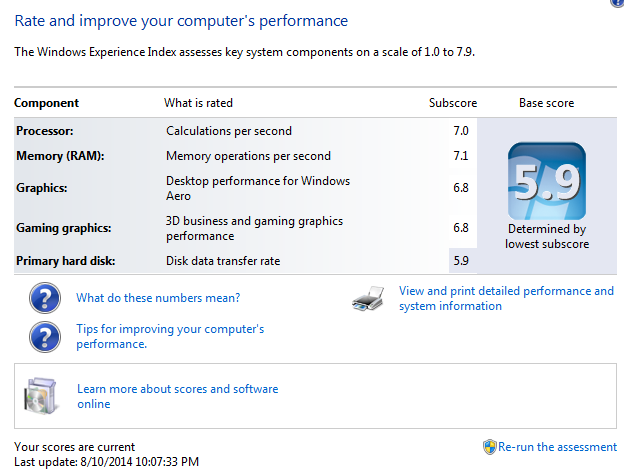
Task: Click the highlighted 5.9 disk subscore
Action: coord(461,261)
